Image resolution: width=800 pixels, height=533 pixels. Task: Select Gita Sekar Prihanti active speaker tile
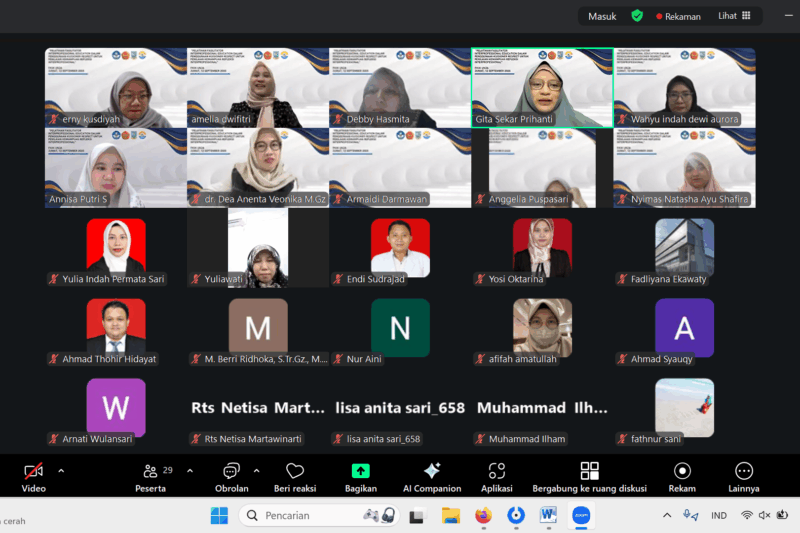(542, 88)
